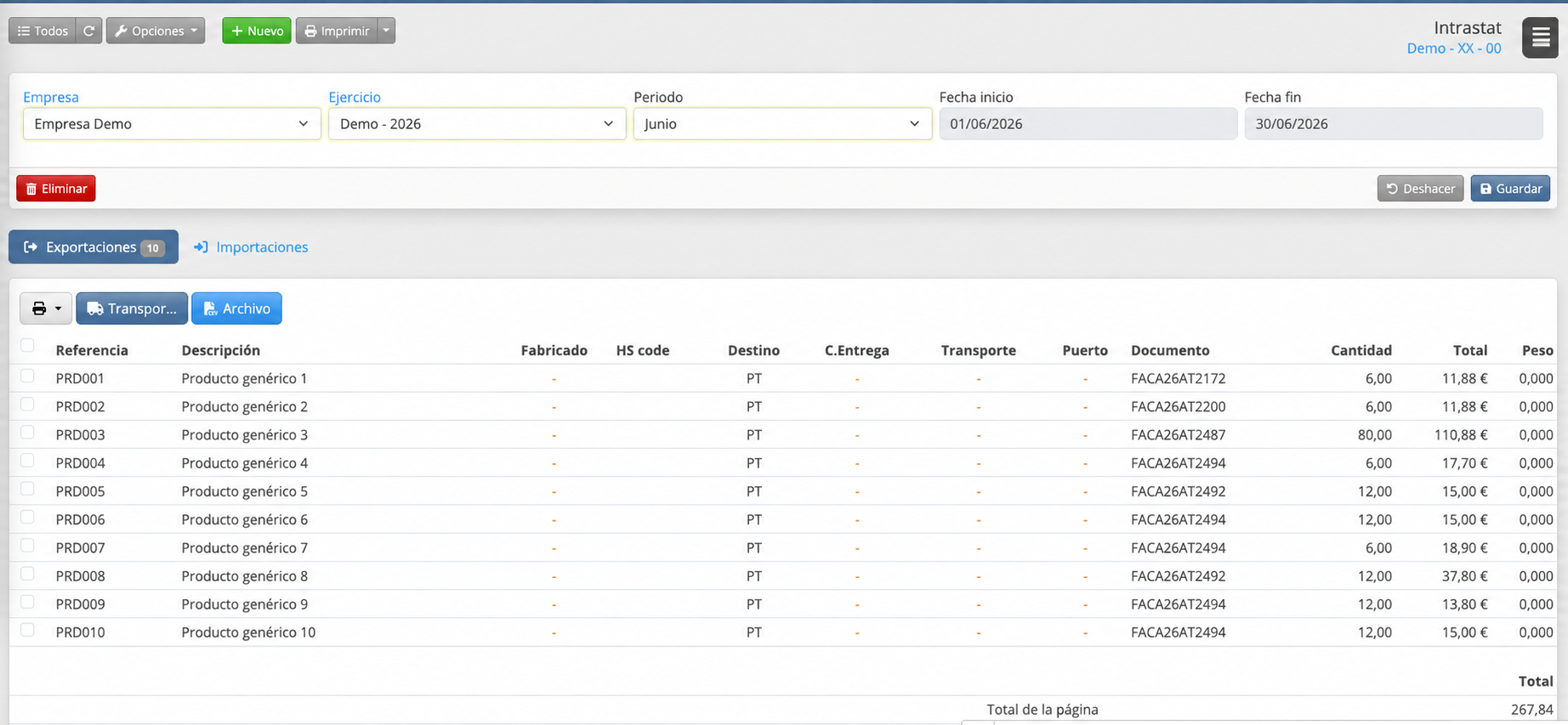Click the Guardar button
1568x725 pixels.
coord(1510,189)
